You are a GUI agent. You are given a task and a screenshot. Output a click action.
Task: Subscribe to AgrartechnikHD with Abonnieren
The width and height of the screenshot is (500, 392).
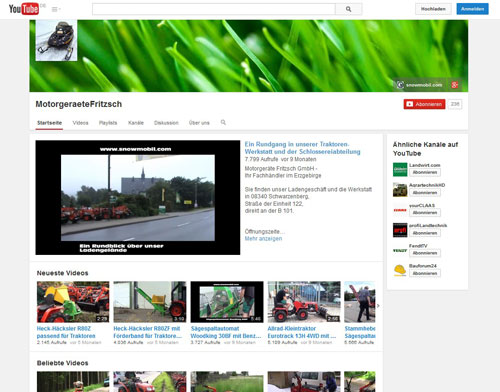coord(425,193)
